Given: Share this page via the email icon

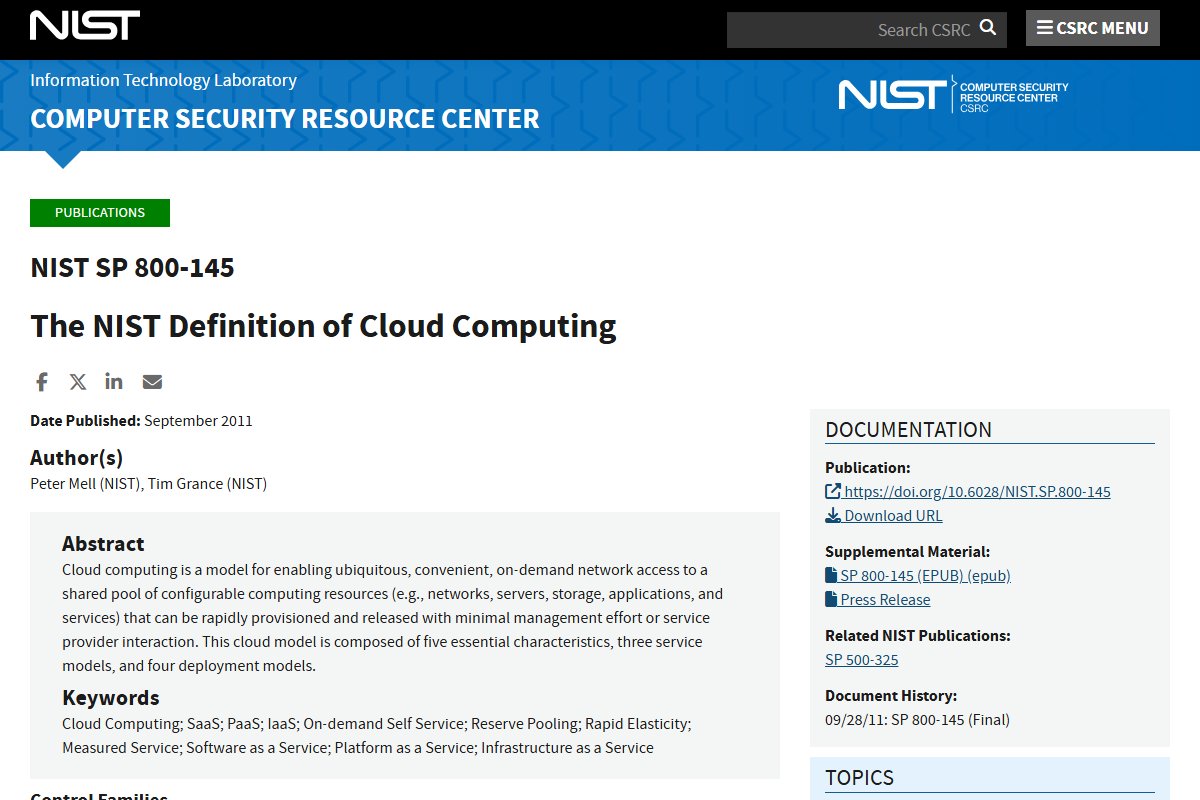Looking at the screenshot, I should pyautogui.click(x=152, y=382).
